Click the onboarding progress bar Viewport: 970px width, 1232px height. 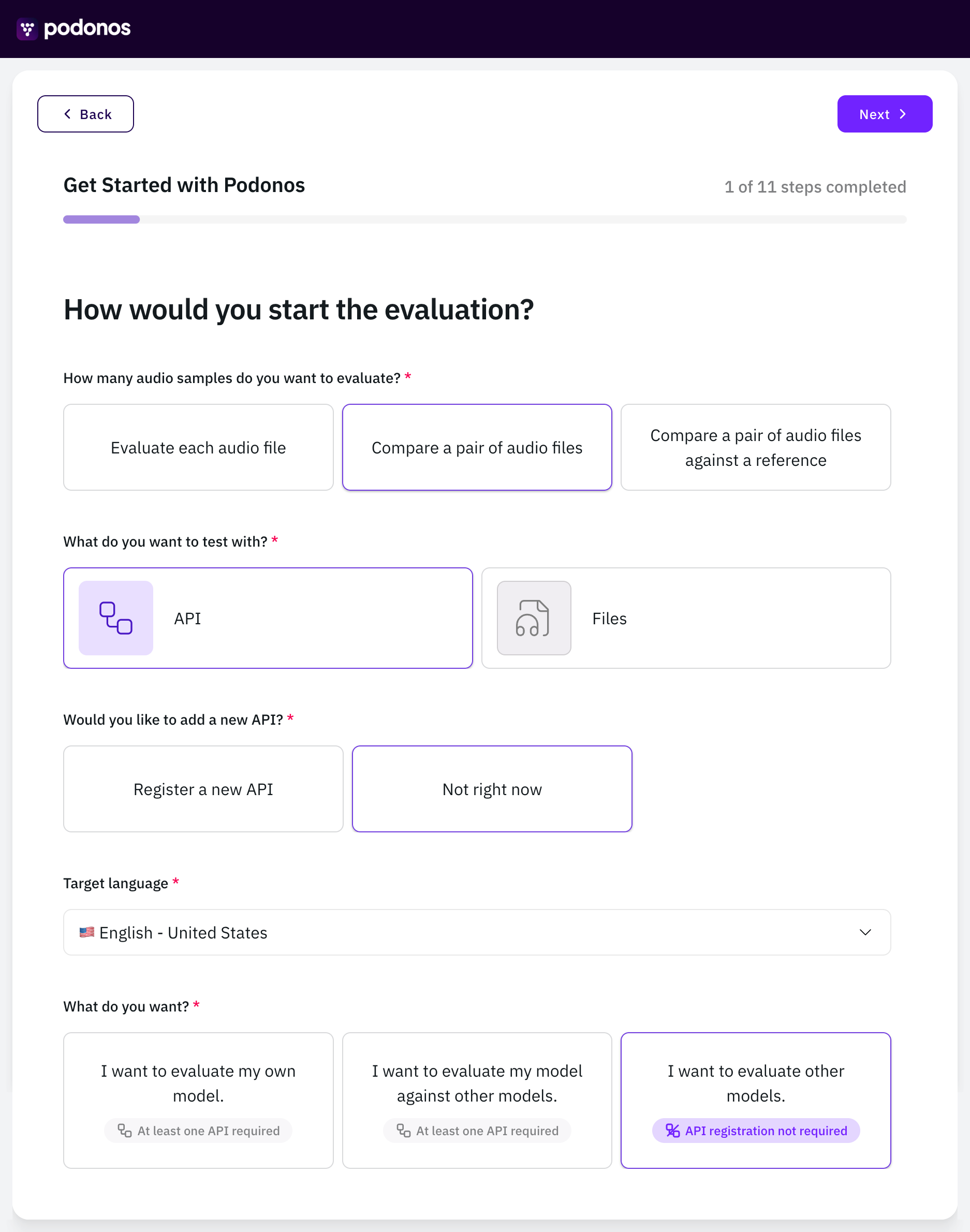pos(484,220)
